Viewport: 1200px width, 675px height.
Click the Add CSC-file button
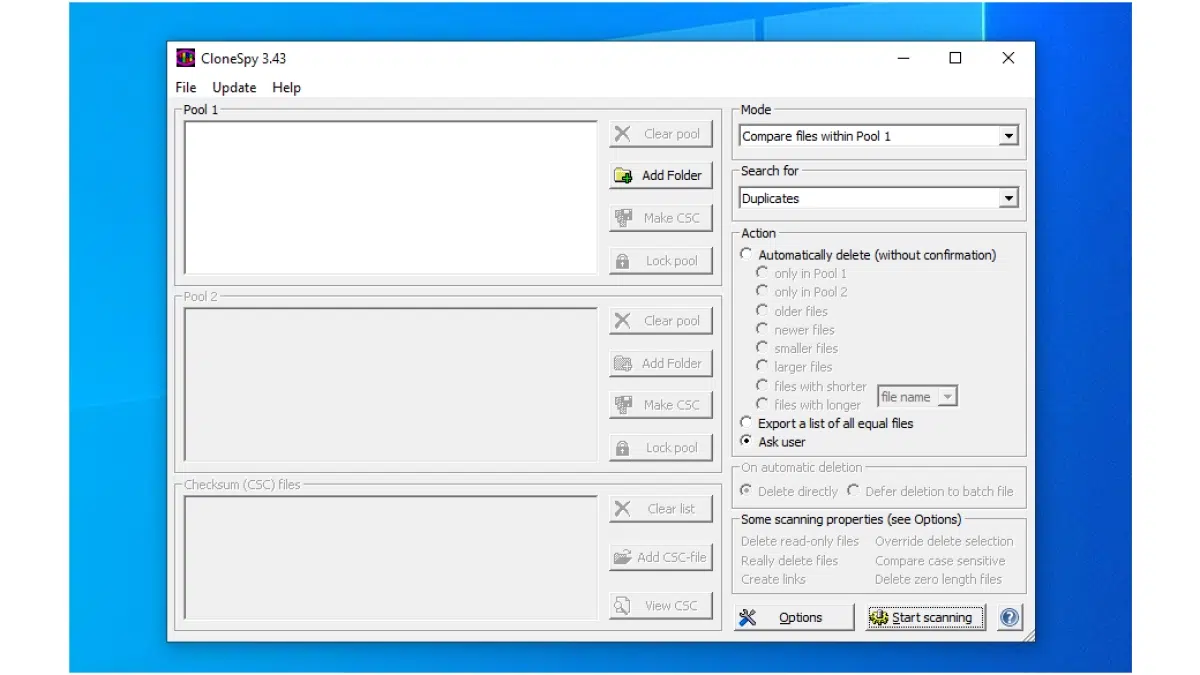[661, 557]
